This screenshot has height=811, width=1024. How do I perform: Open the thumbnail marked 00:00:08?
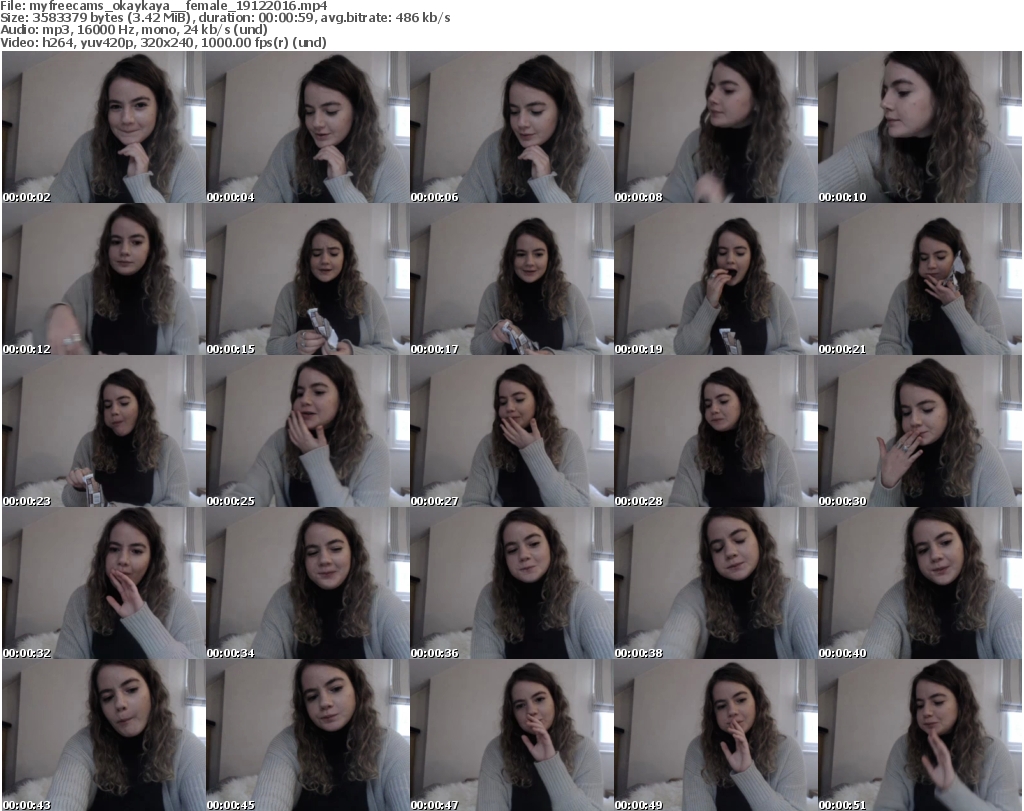715,128
